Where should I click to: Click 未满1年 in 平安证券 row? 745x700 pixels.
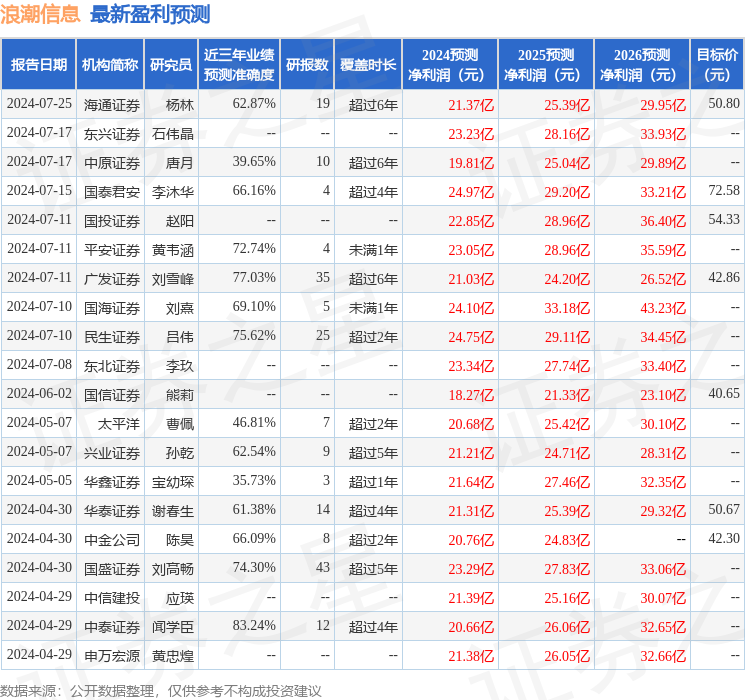(x=373, y=250)
